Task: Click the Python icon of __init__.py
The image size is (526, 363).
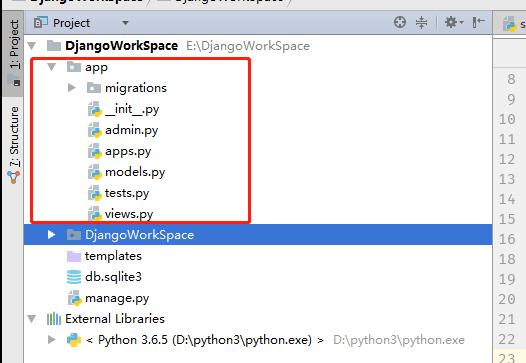Action: [95, 109]
